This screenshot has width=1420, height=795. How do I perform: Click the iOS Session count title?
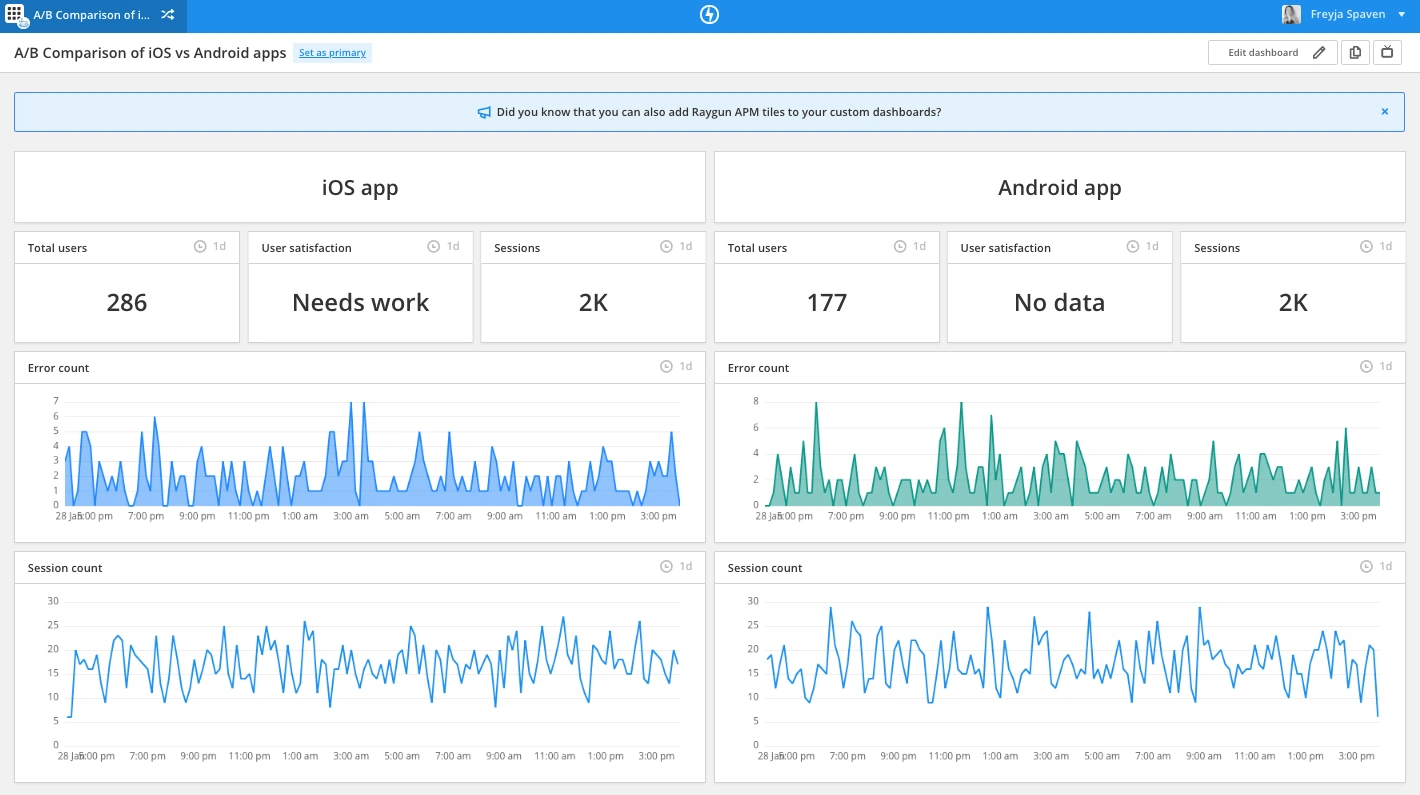65,568
